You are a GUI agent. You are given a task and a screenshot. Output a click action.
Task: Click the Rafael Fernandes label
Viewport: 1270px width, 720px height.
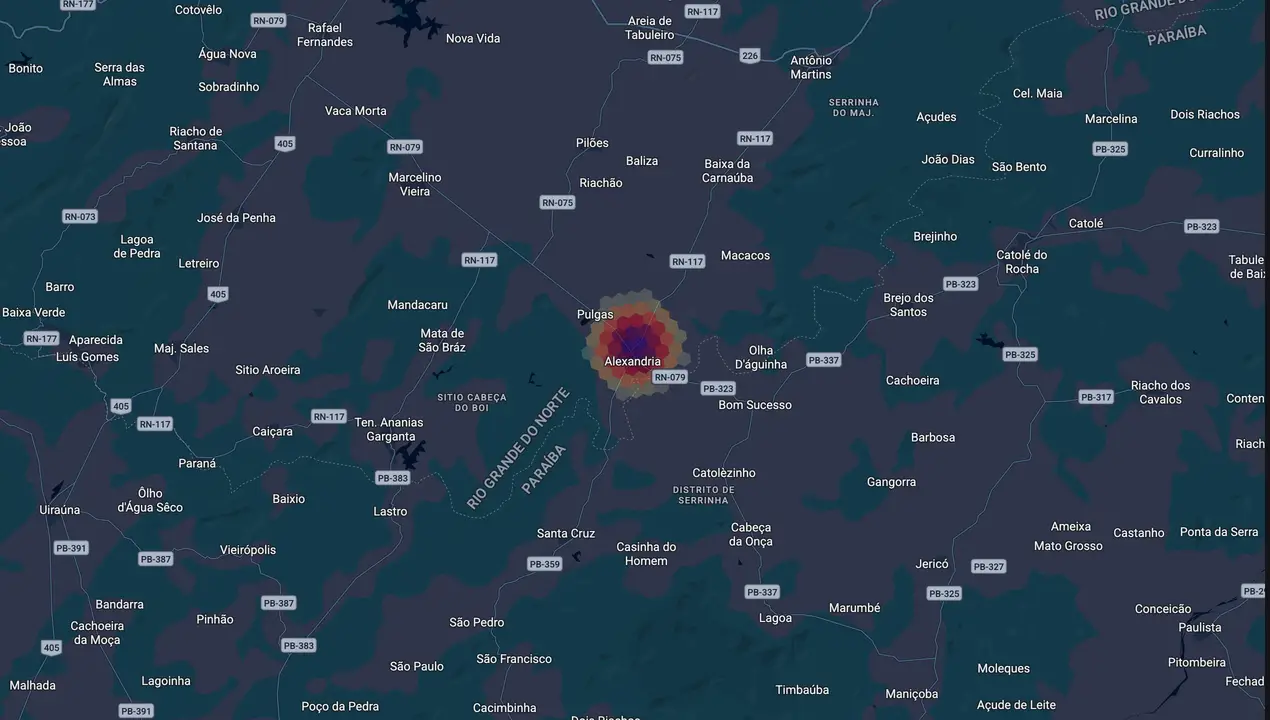pyautogui.click(x=325, y=35)
